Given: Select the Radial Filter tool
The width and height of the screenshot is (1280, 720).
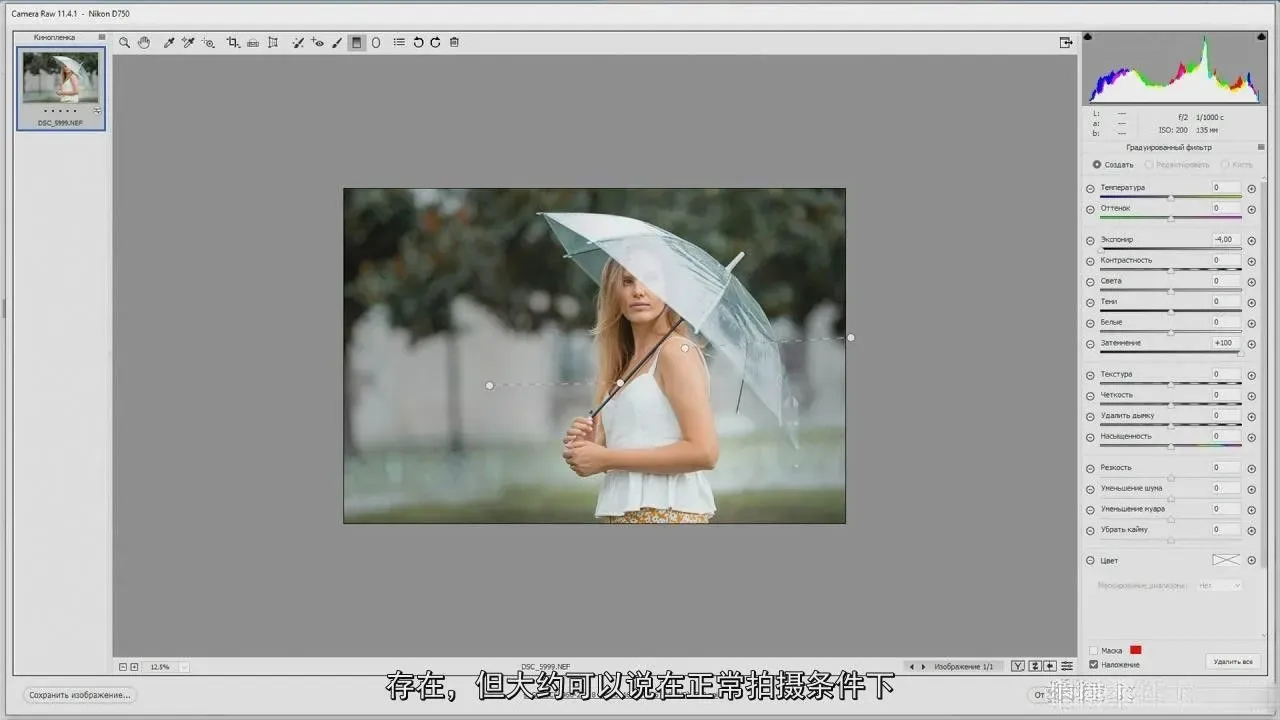Looking at the screenshot, I should 376,43.
